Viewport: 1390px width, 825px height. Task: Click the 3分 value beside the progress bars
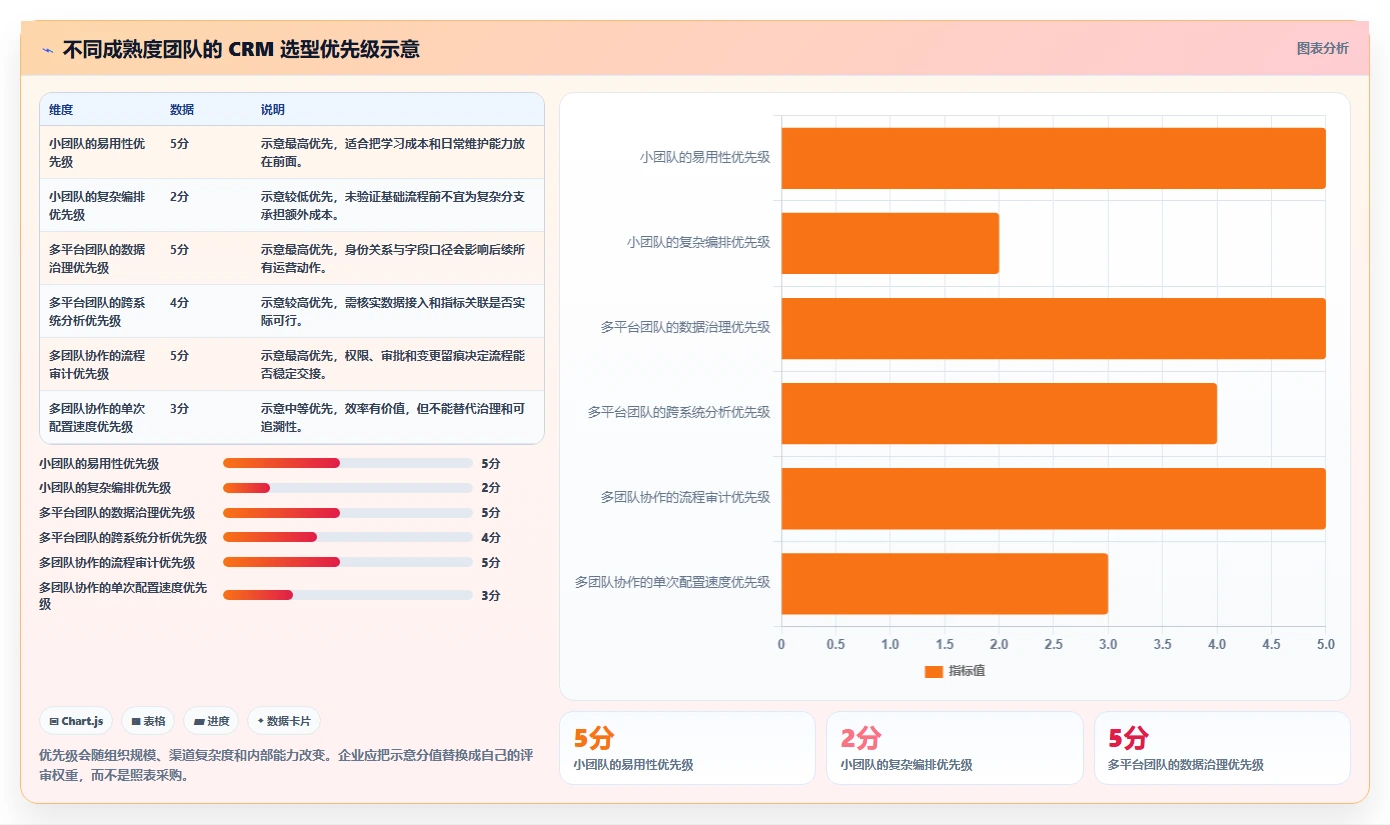click(491, 596)
